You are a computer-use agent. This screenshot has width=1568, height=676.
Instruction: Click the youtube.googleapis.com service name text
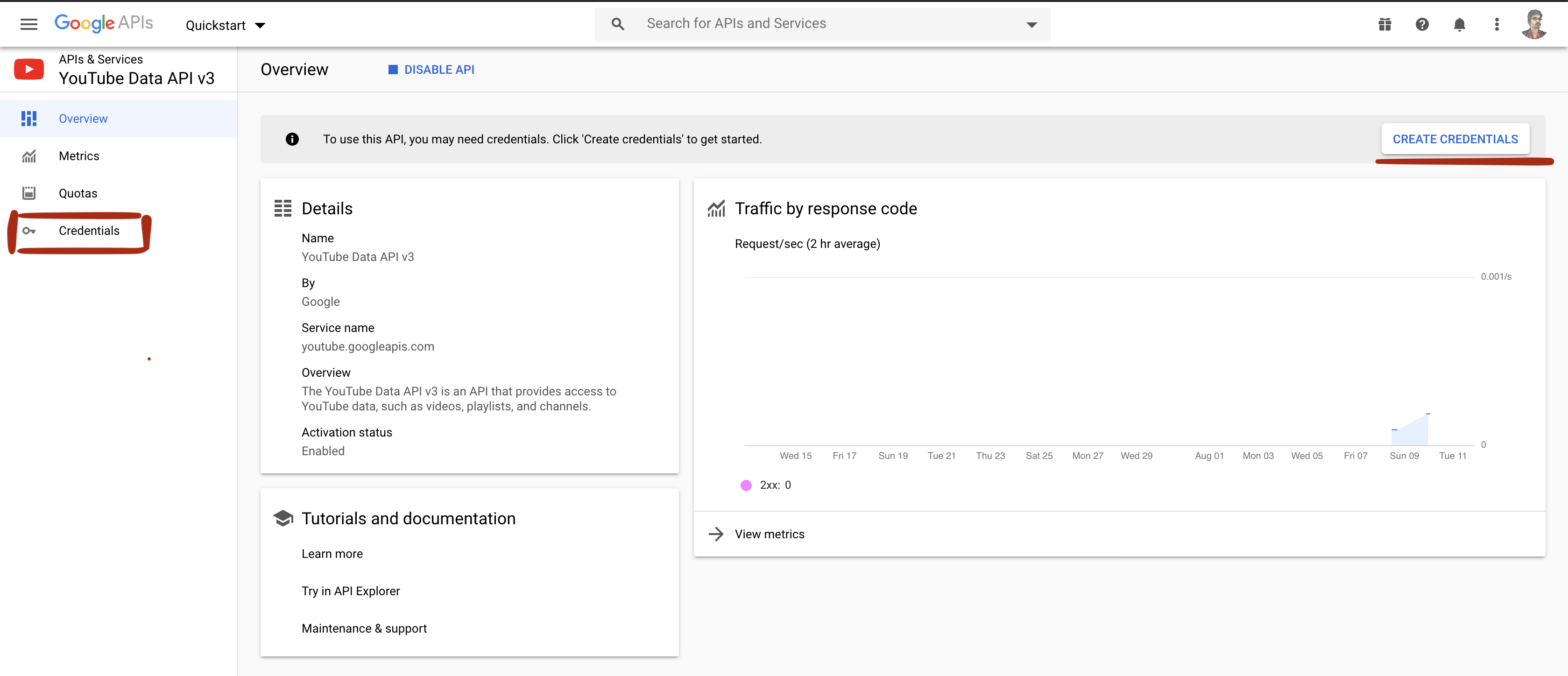click(x=367, y=347)
